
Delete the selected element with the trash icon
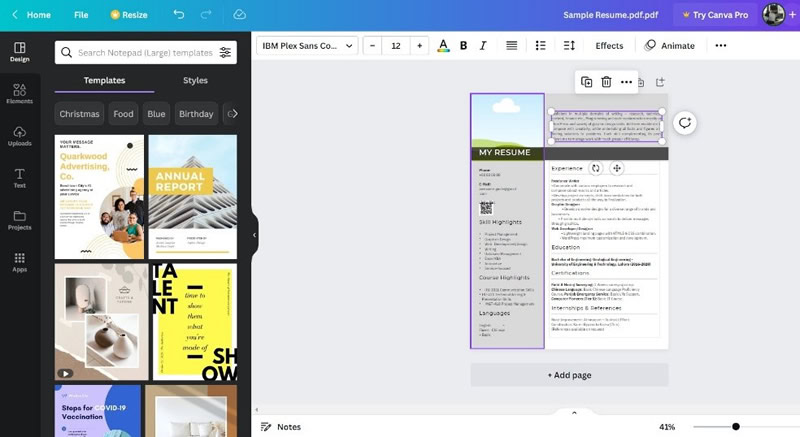point(606,82)
